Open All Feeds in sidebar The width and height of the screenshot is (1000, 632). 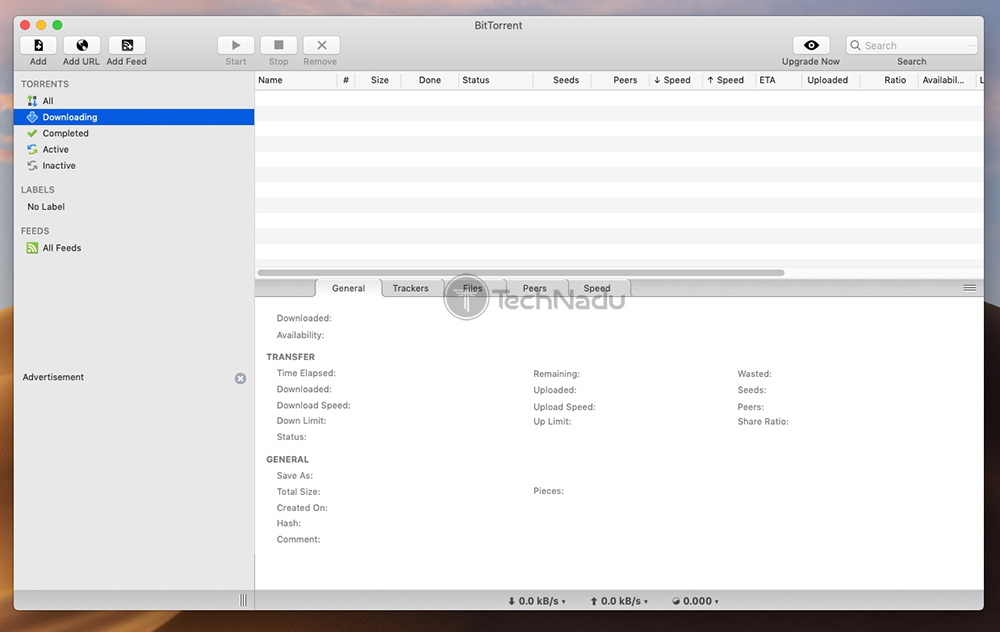(x=134, y=247)
